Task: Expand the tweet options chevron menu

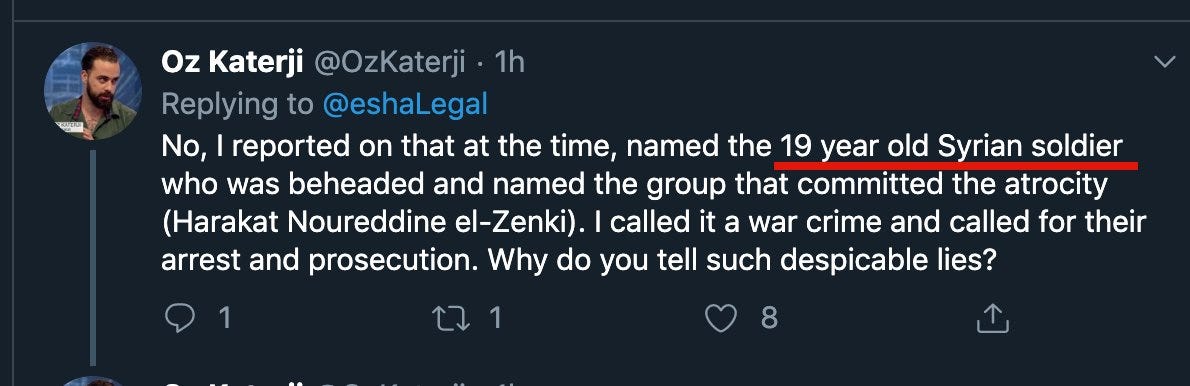Action: point(1164,62)
